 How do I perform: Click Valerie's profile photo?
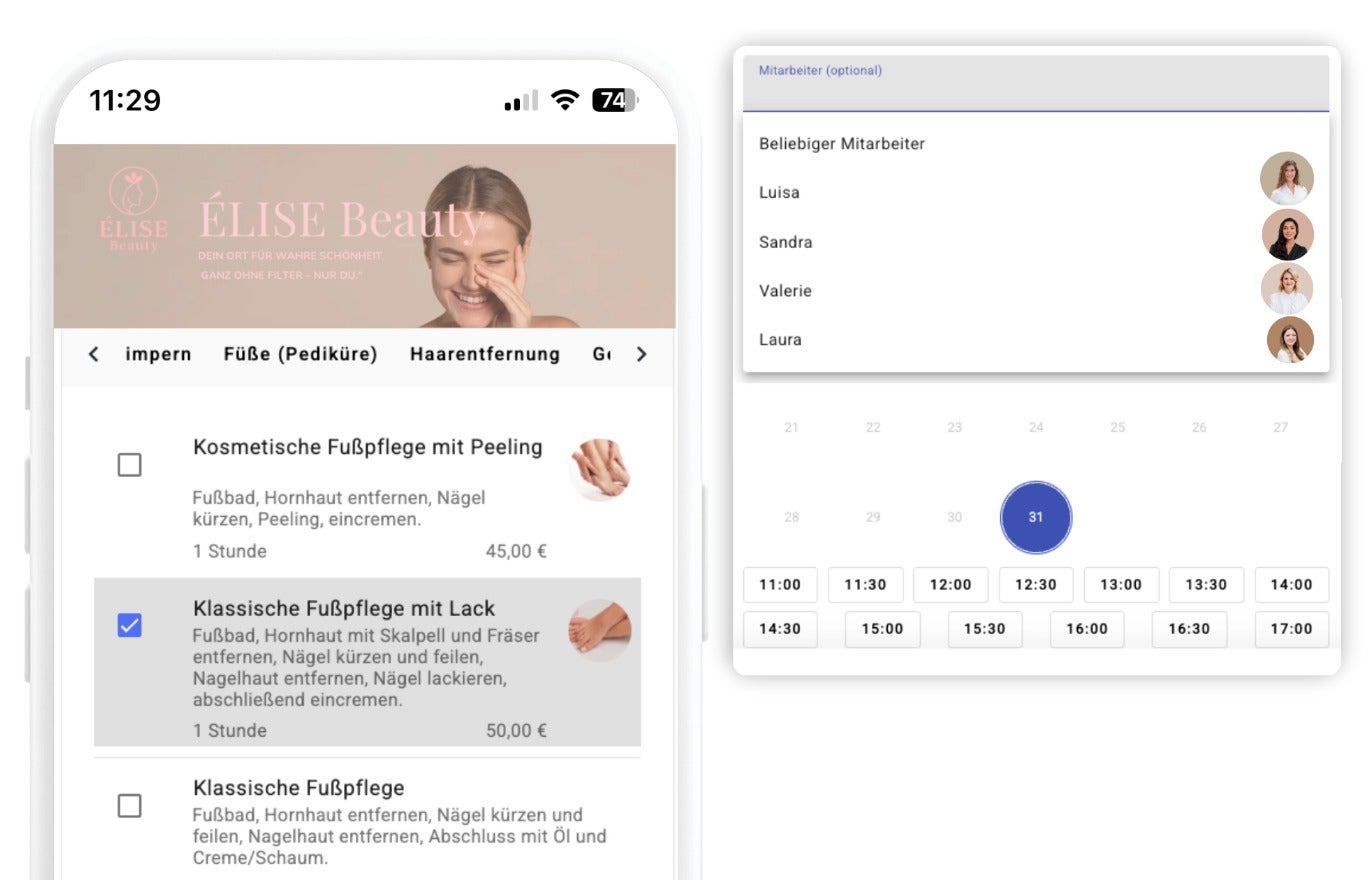pos(1287,289)
